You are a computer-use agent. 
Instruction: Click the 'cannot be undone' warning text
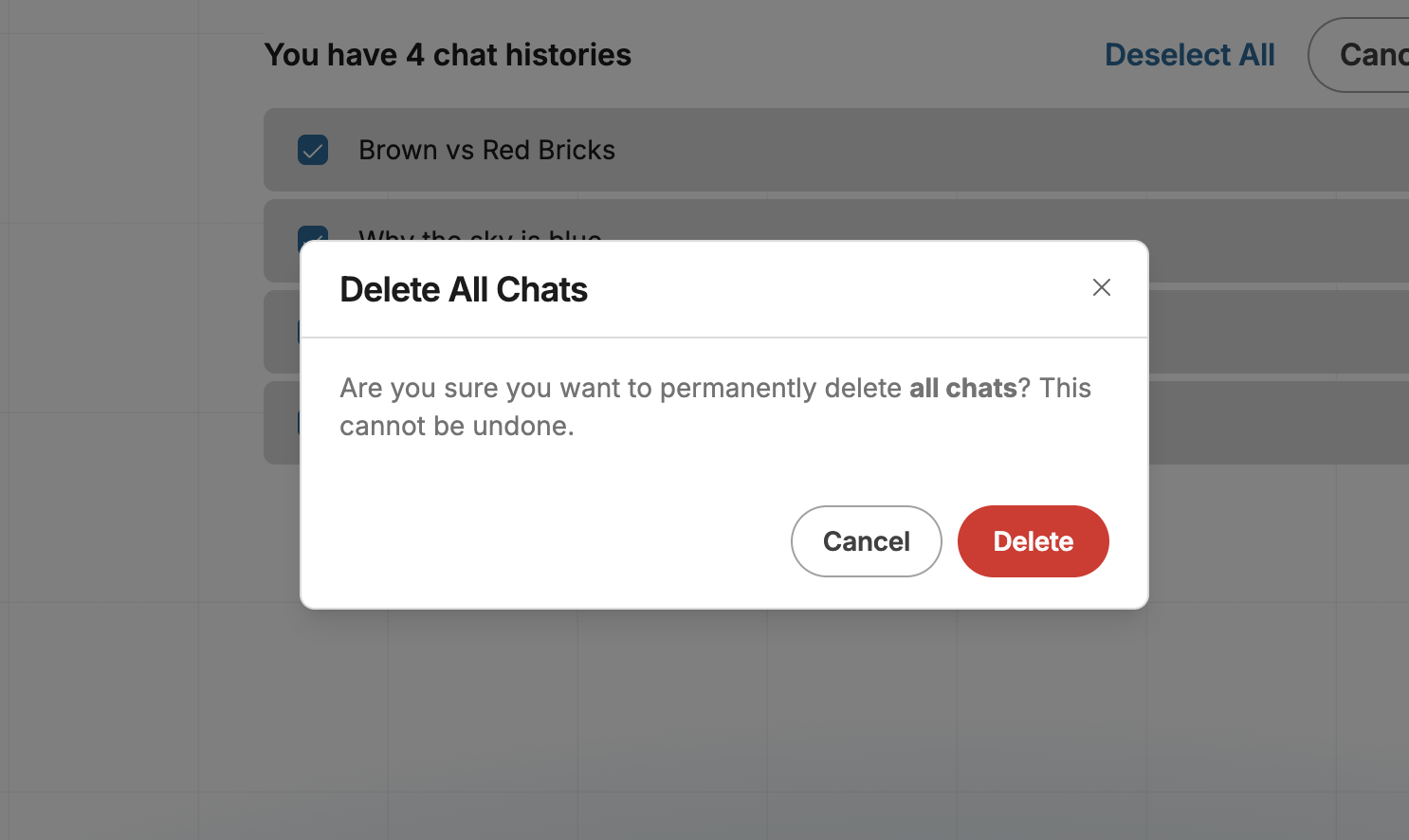[x=457, y=426]
